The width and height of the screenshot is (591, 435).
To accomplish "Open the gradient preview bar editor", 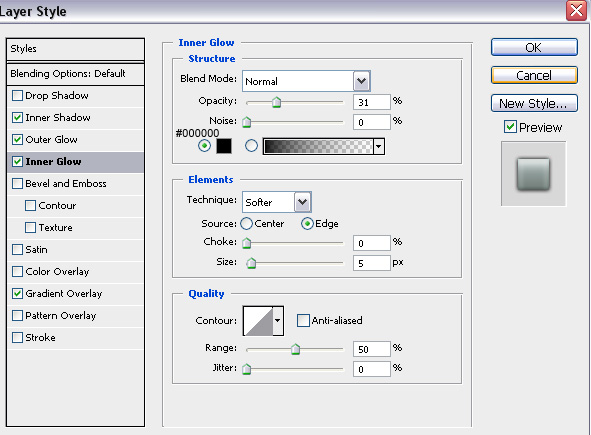I will [318, 146].
